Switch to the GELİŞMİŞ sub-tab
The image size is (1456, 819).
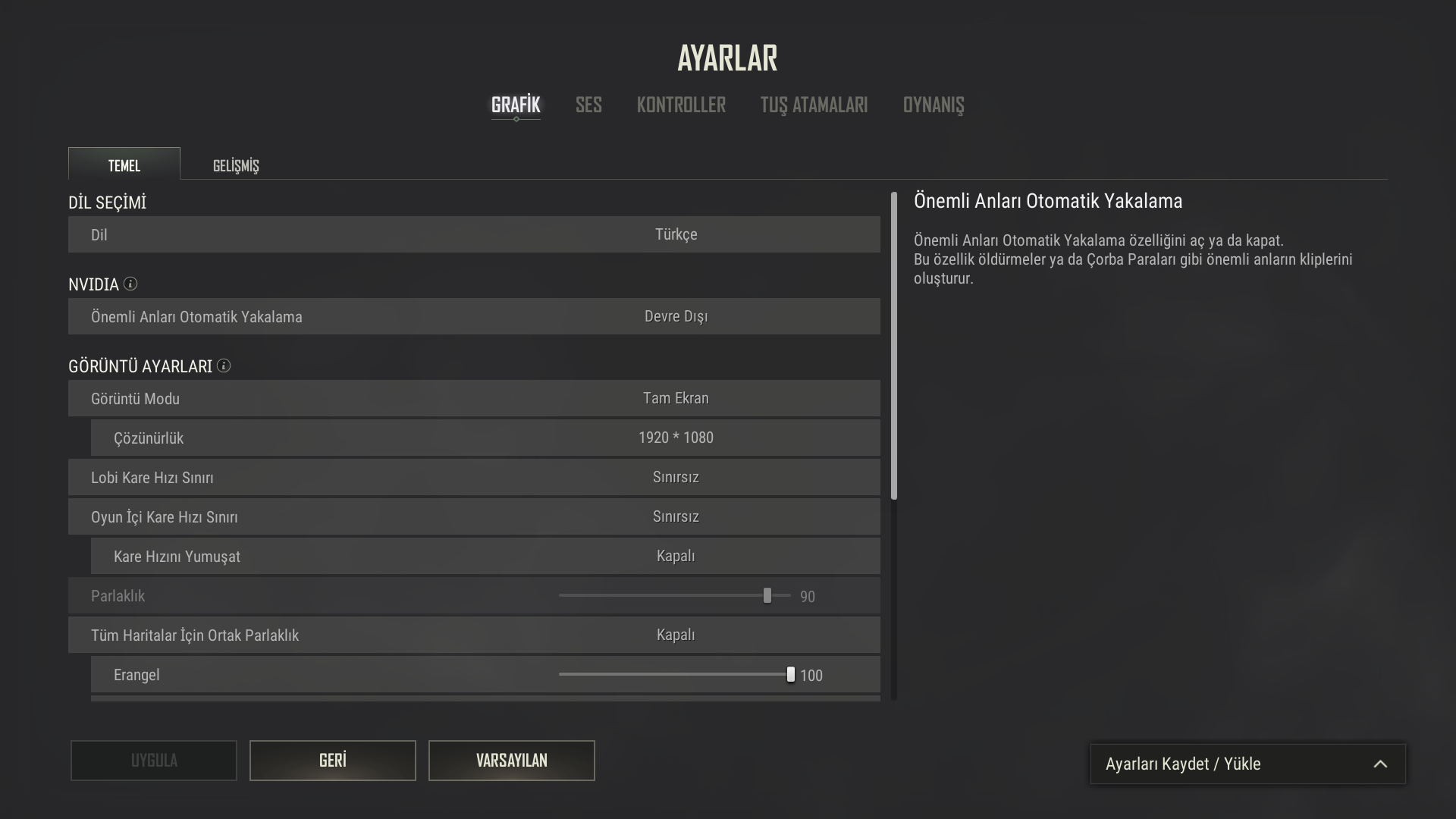click(x=236, y=165)
